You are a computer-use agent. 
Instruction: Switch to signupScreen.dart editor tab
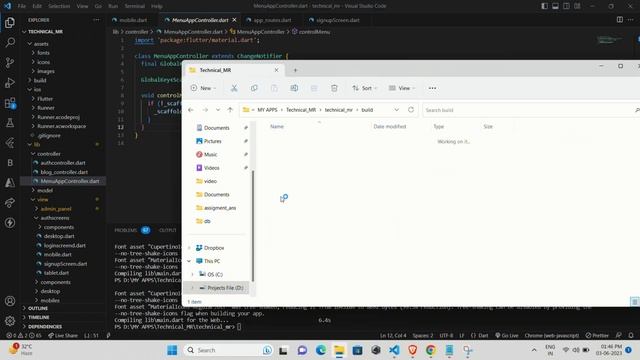coord(337,20)
